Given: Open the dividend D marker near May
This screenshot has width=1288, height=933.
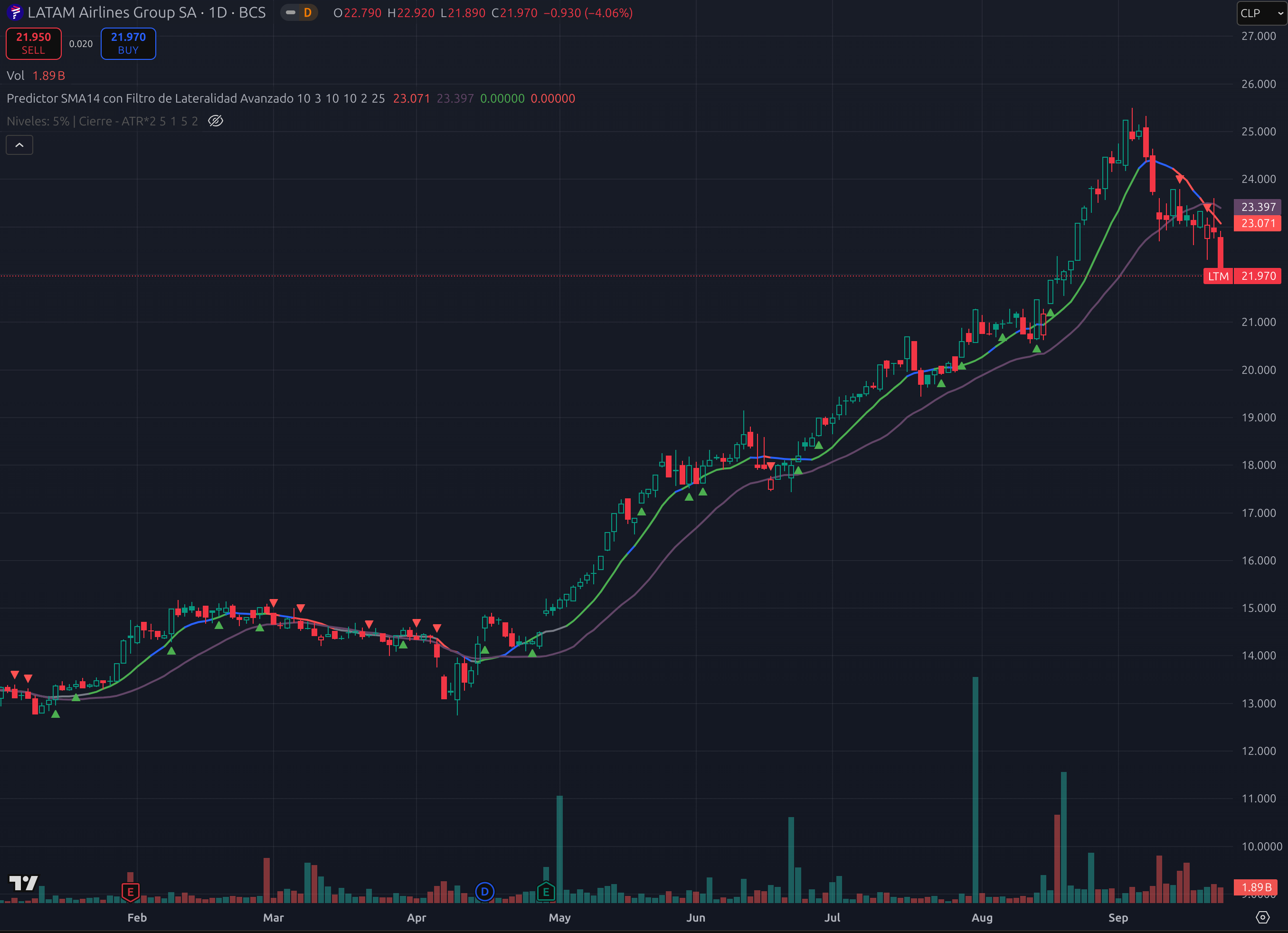Looking at the screenshot, I should (x=484, y=892).
